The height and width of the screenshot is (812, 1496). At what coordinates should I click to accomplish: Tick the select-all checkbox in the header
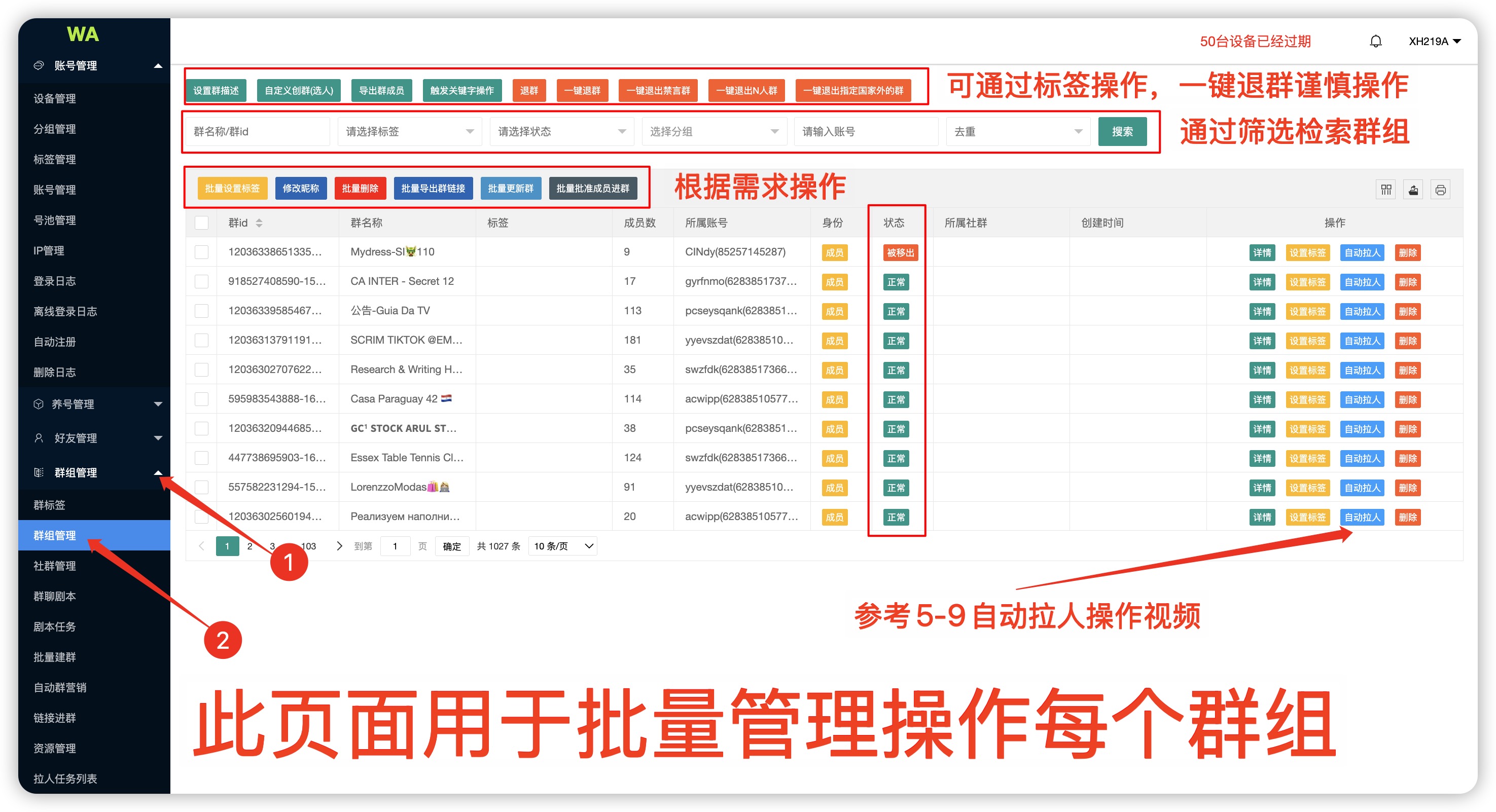(201, 223)
